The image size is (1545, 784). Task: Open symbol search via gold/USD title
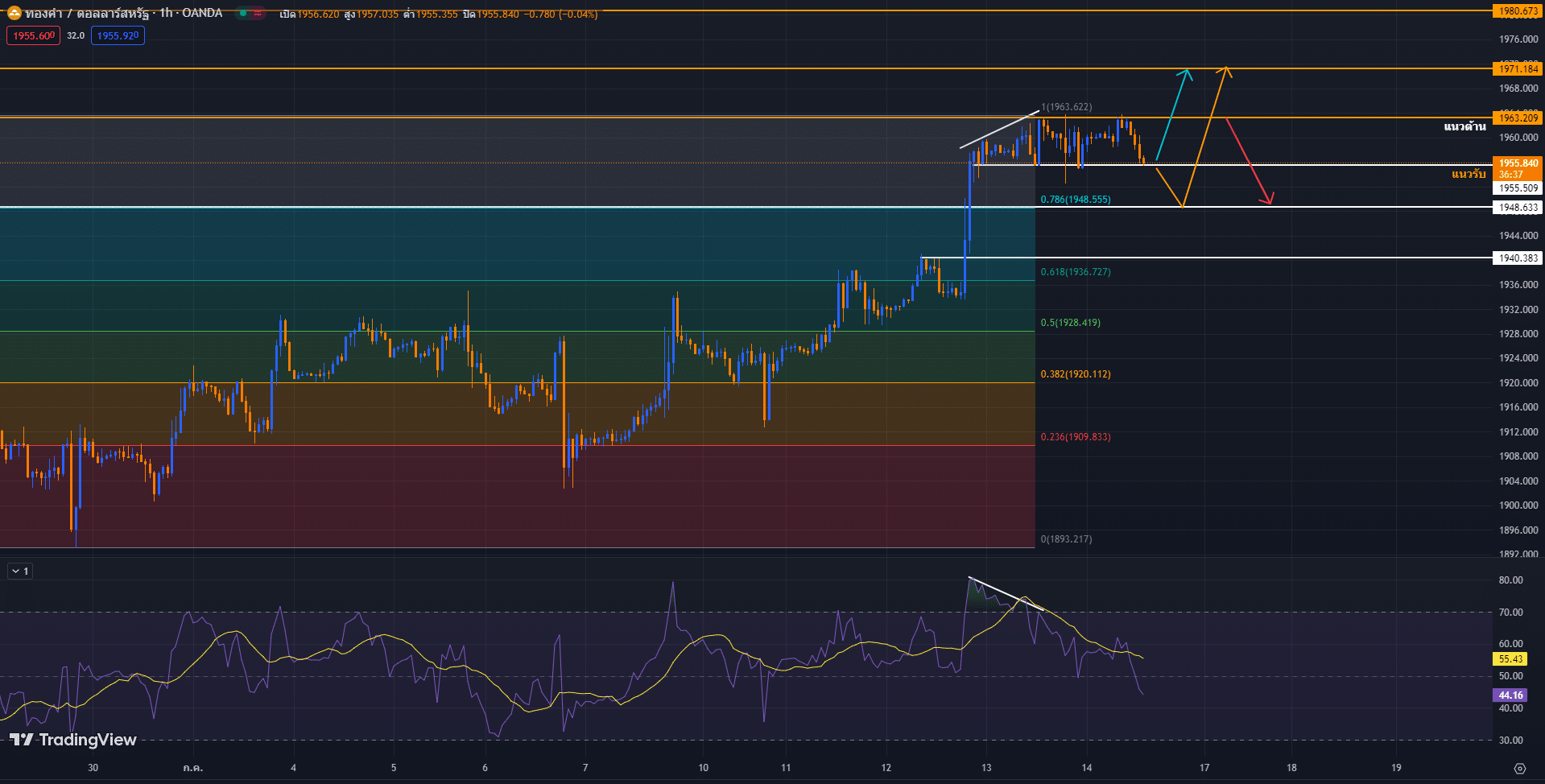(122, 14)
